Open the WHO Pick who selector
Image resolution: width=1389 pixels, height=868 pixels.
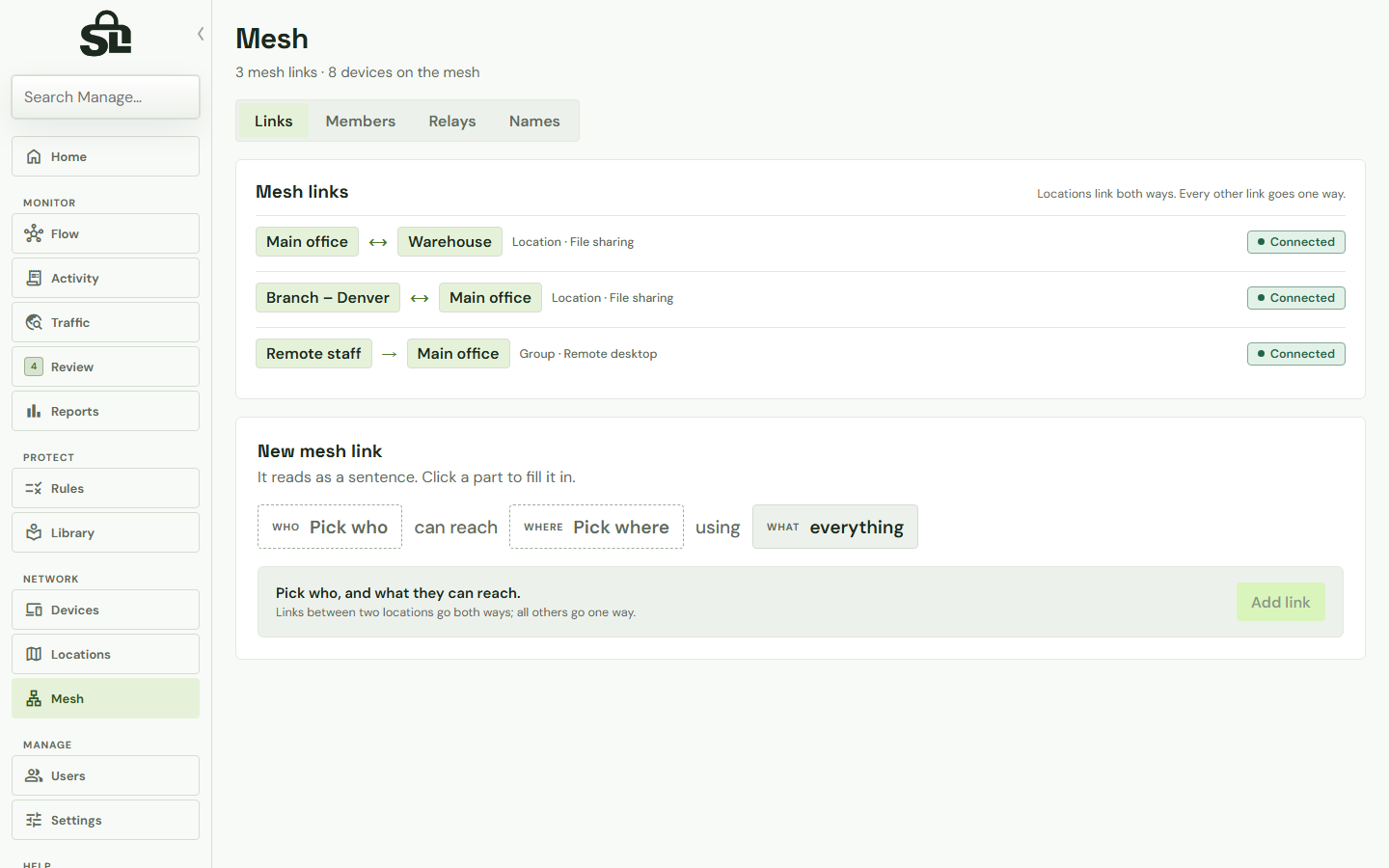click(330, 527)
